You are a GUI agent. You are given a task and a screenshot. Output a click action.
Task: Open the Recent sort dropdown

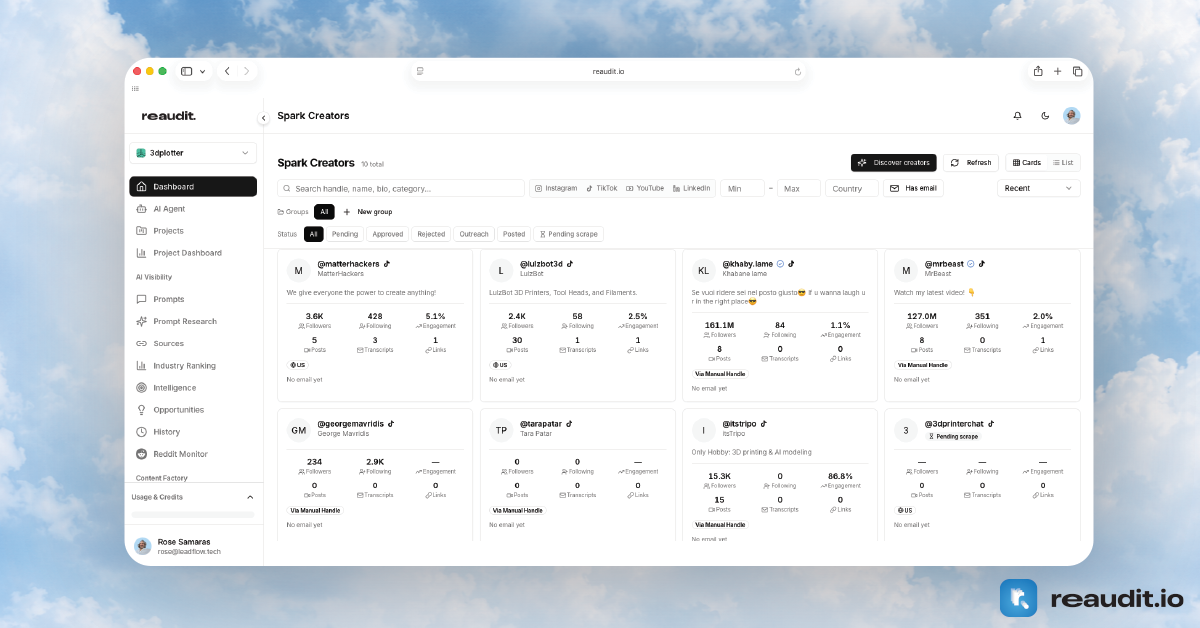click(1039, 188)
